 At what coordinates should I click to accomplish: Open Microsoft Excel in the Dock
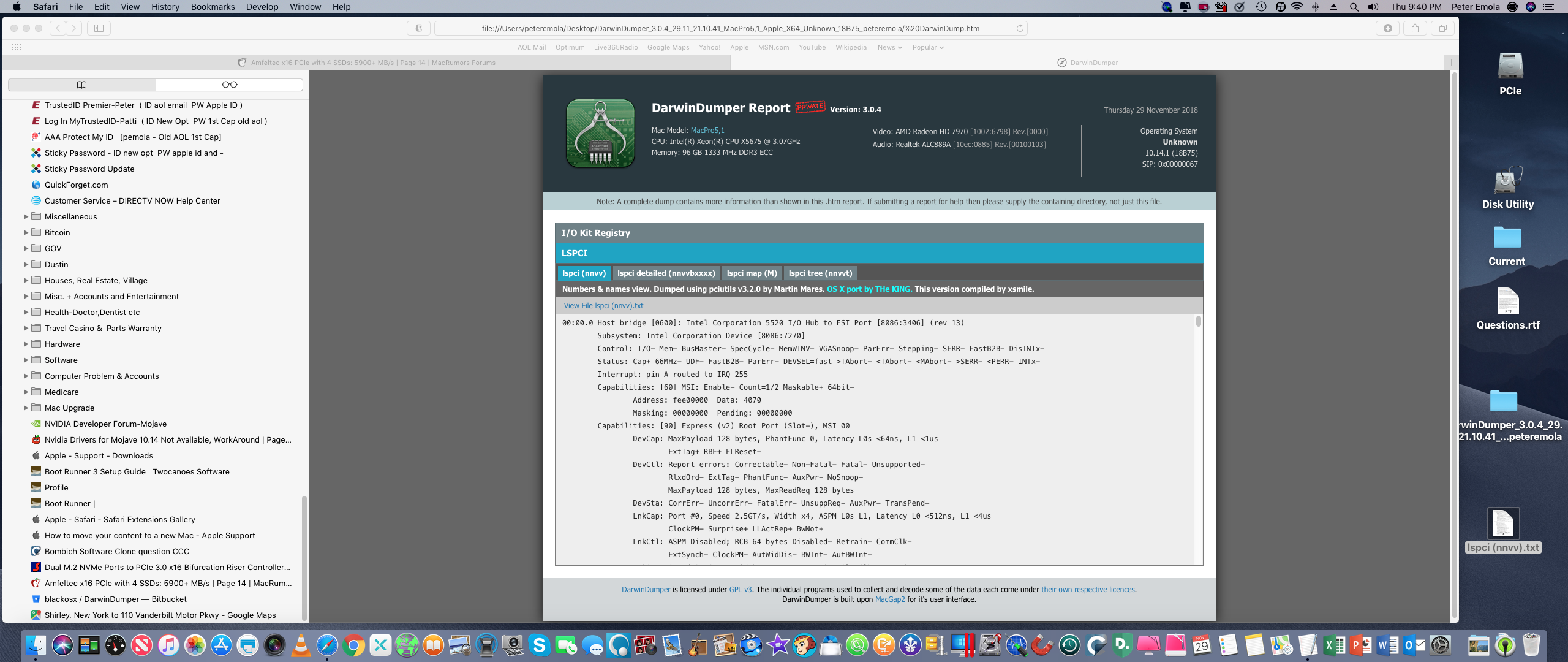click(x=1334, y=645)
